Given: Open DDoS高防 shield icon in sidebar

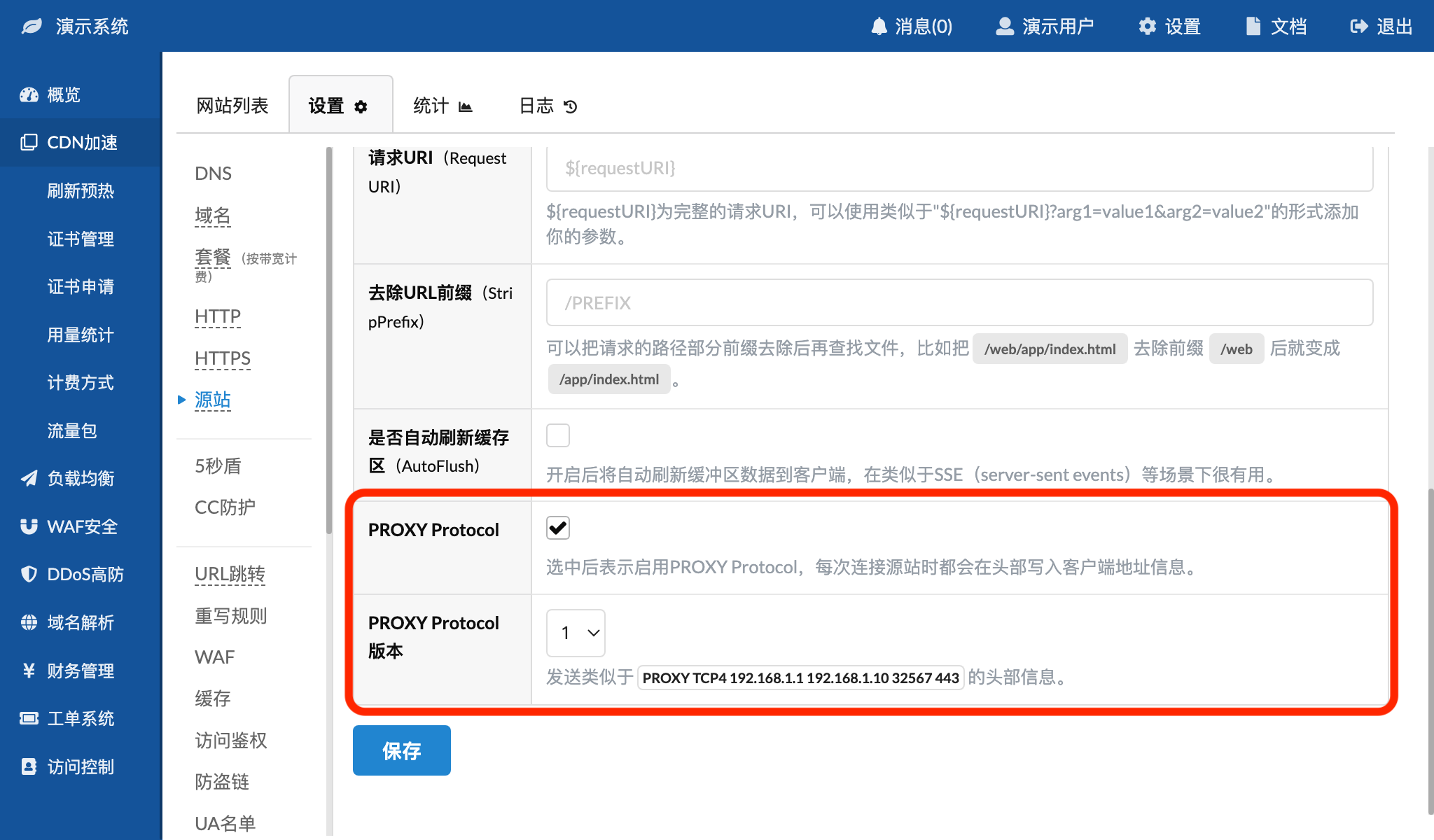Looking at the screenshot, I should (x=29, y=574).
